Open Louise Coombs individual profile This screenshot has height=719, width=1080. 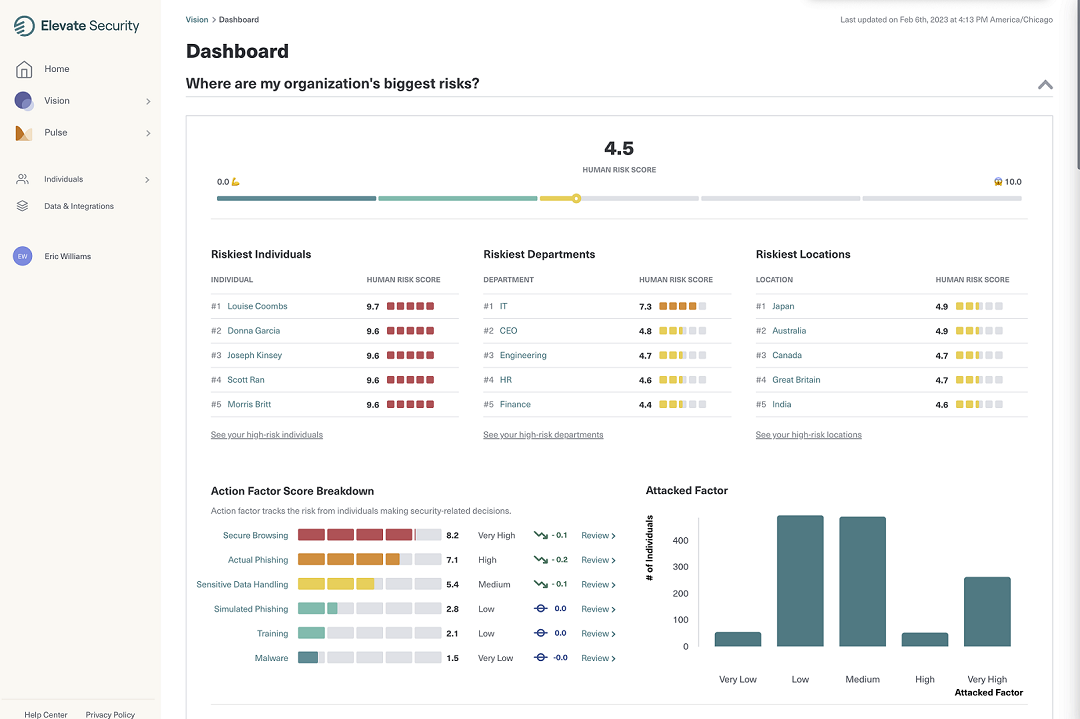257,307
